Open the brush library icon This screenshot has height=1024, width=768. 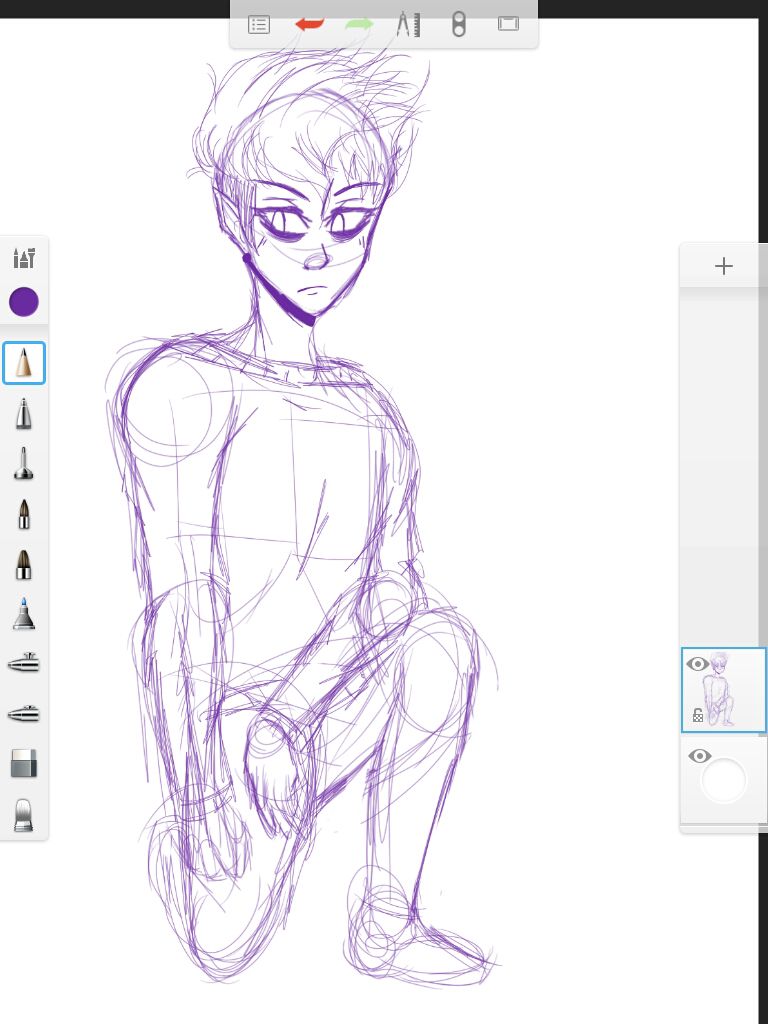(x=24, y=258)
